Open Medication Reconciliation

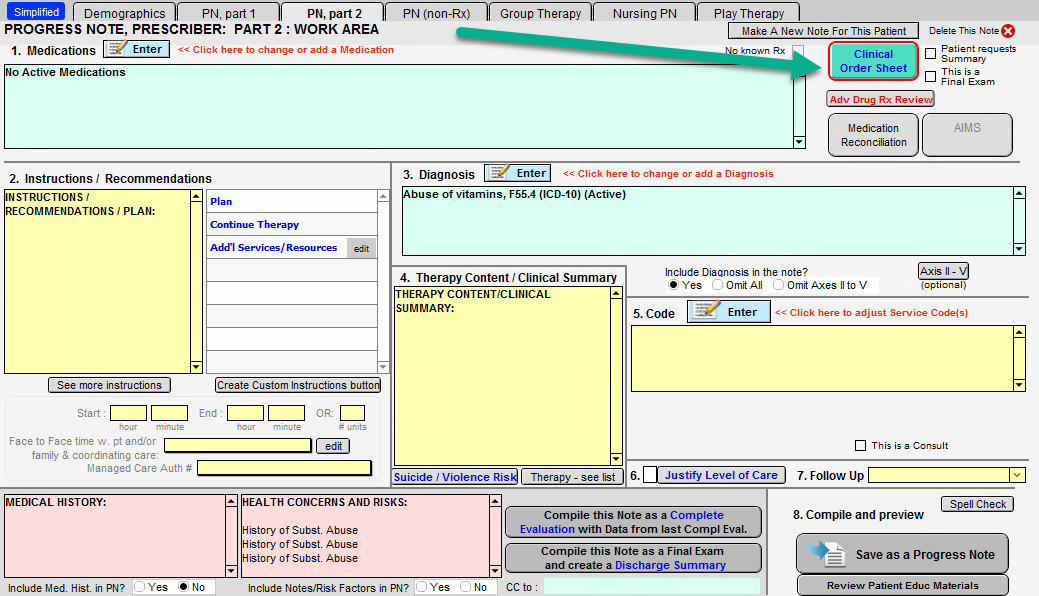[x=873, y=135]
